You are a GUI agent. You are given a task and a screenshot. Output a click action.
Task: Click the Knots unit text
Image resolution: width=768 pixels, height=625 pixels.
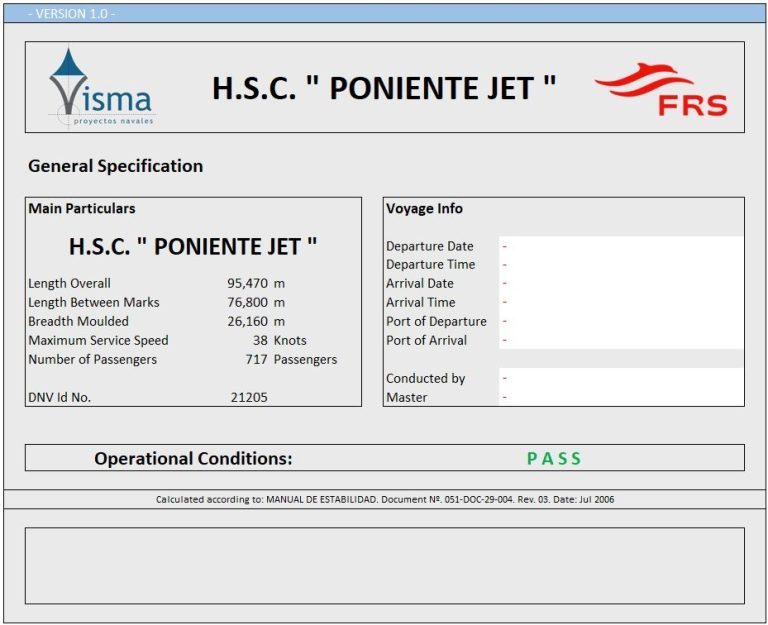(290, 340)
